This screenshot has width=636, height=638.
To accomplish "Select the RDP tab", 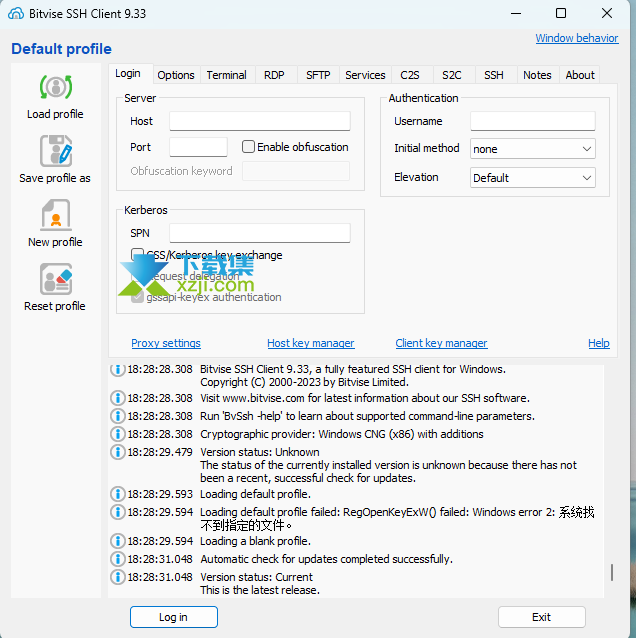I will pos(274,75).
